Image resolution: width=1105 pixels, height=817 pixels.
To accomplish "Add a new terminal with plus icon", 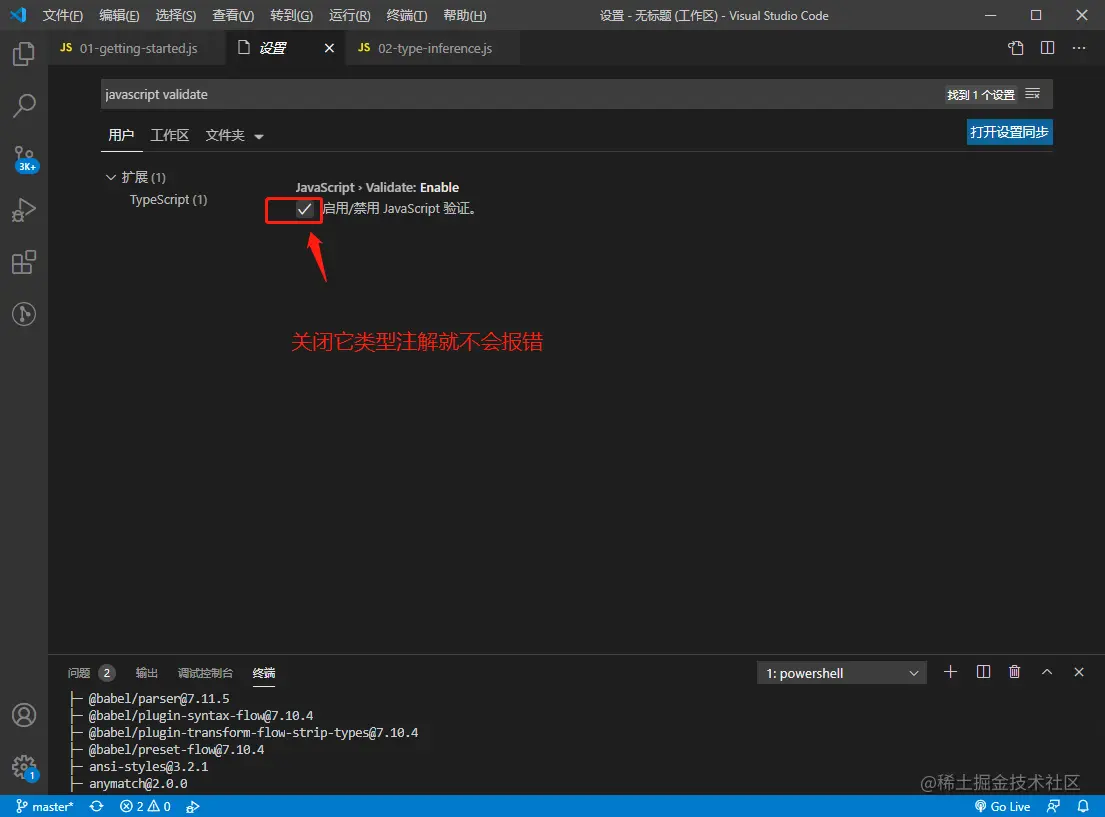I will coord(950,672).
